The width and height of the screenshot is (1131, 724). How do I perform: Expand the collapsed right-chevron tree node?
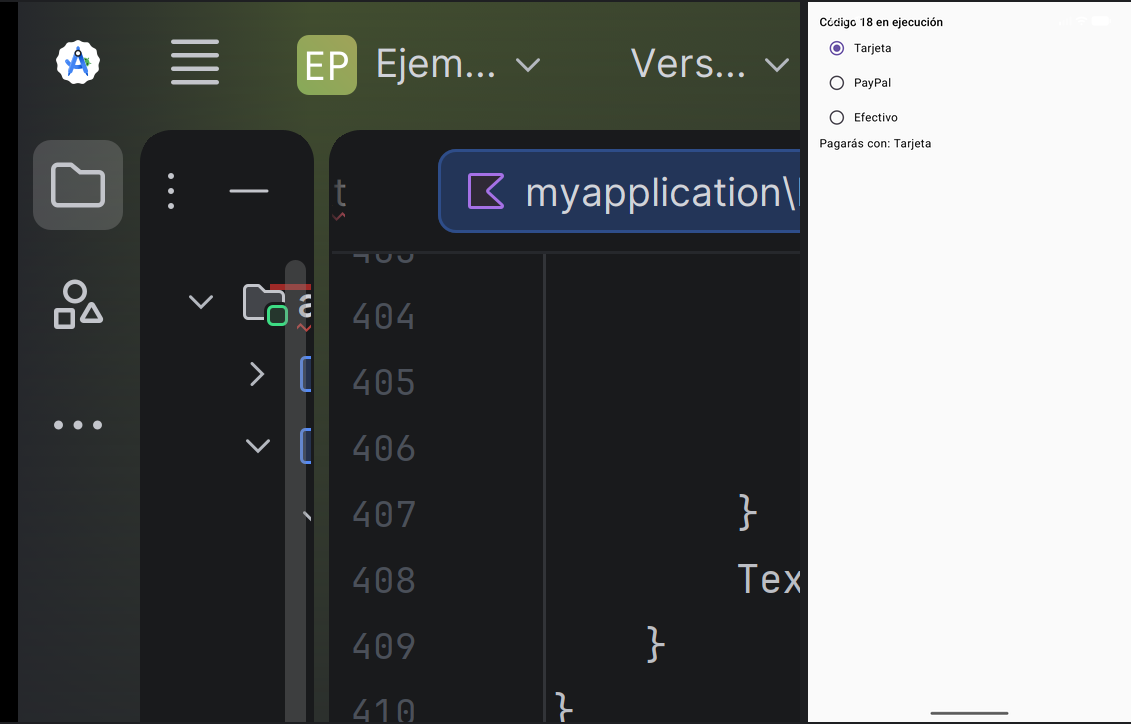(257, 374)
